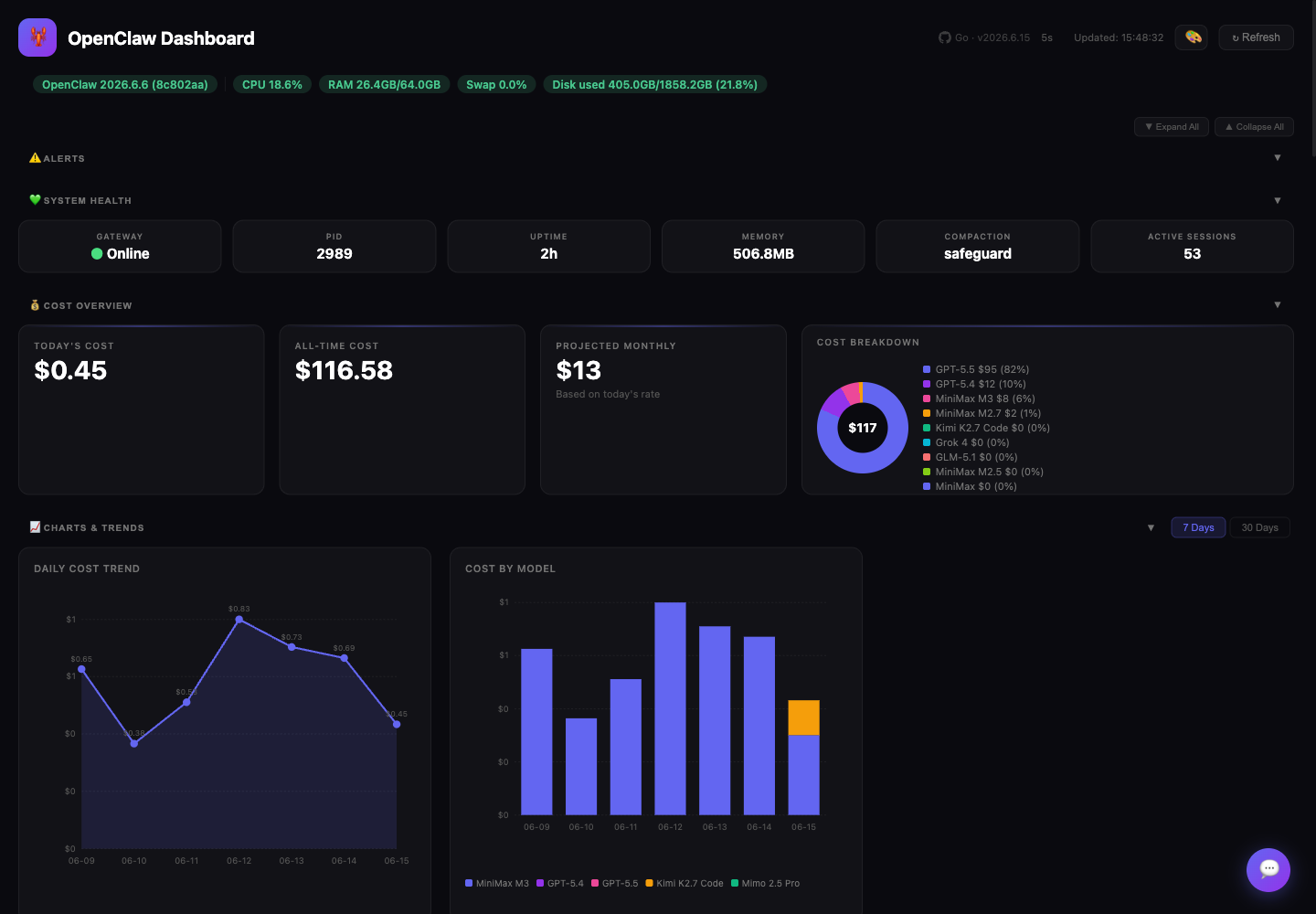Click the MiniMax M2.5 $0 (0%) color swatch

point(927,472)
